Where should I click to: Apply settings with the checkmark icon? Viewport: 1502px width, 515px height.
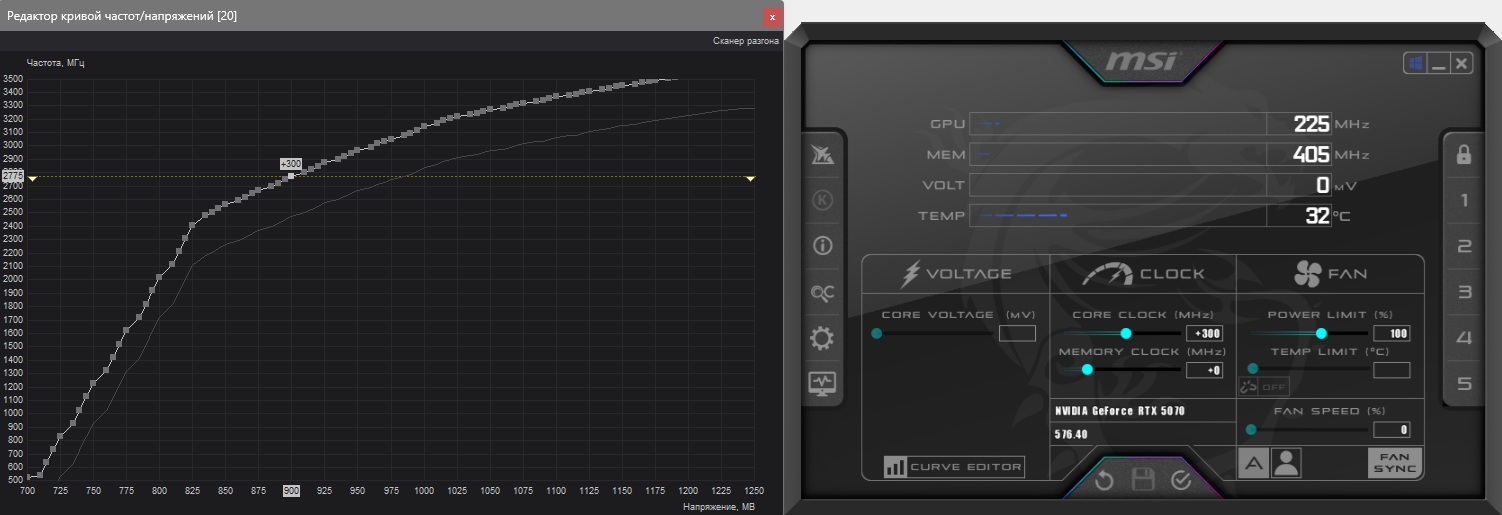[1181, 480]
